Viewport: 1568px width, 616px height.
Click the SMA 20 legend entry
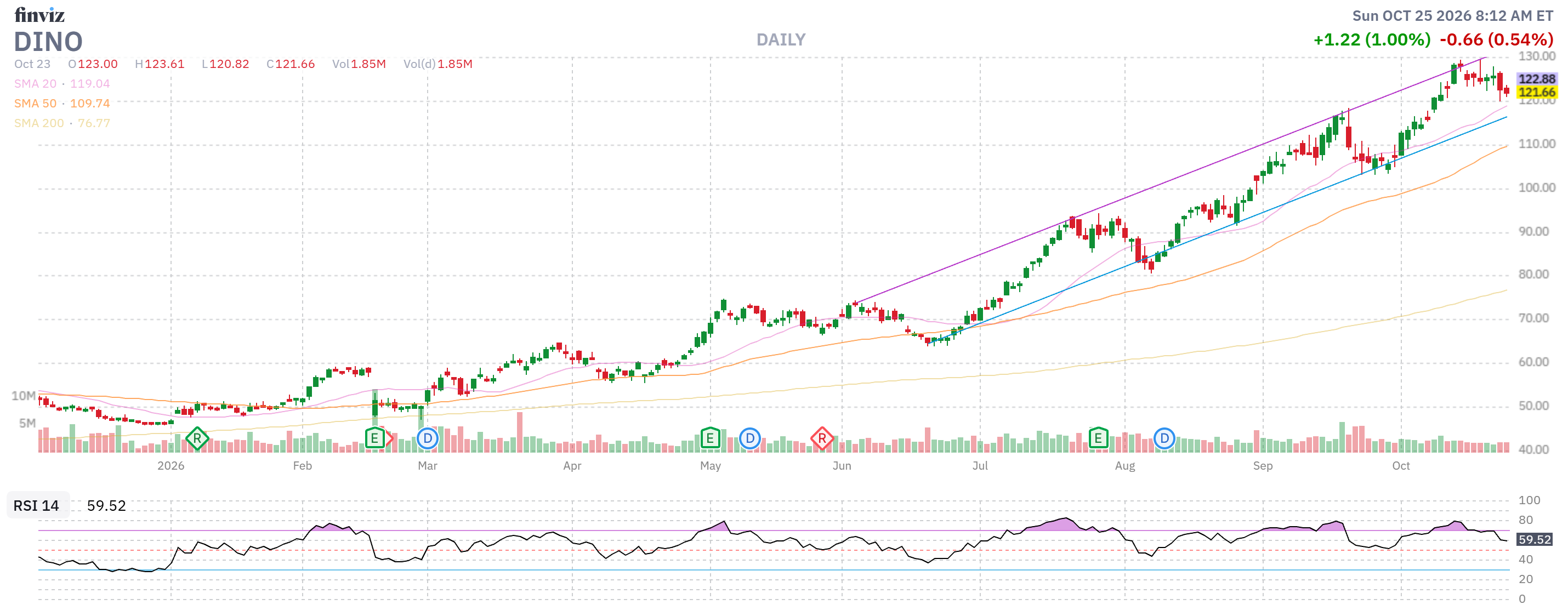(x=62, y=84)
